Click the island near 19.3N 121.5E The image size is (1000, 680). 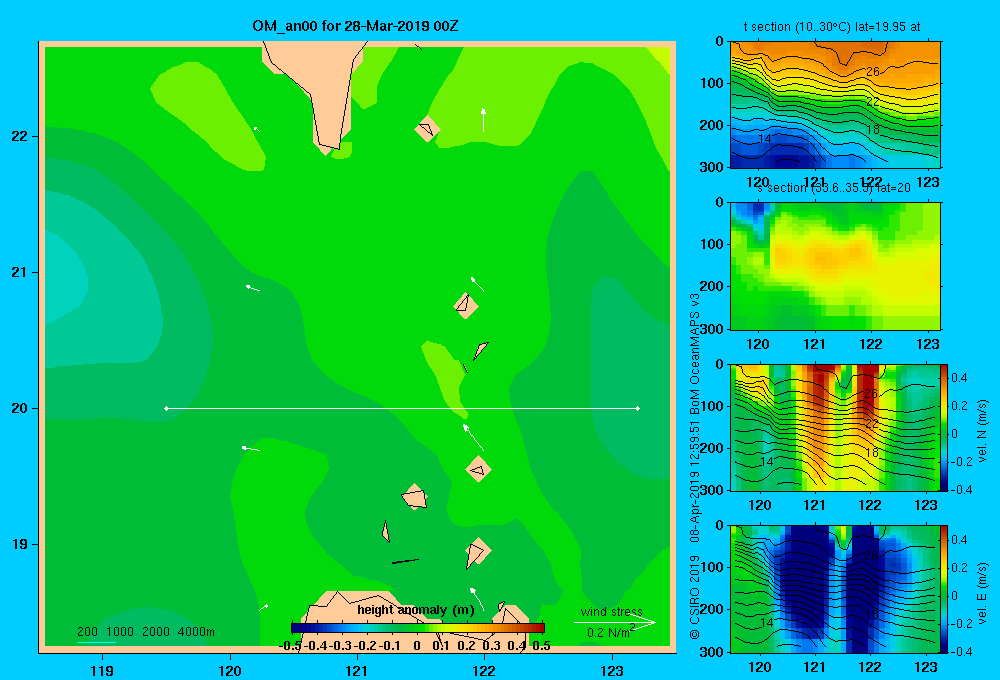pos(415,496)
